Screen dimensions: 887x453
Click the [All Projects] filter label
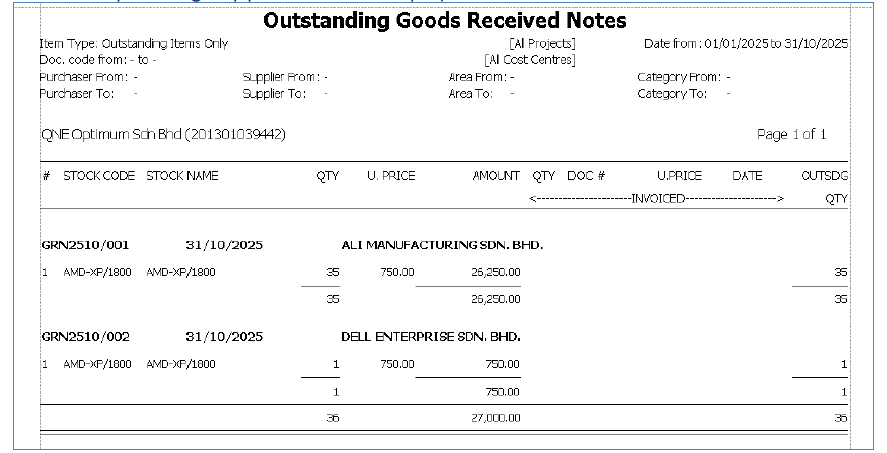pyautogui.click(x=542, y=44)
